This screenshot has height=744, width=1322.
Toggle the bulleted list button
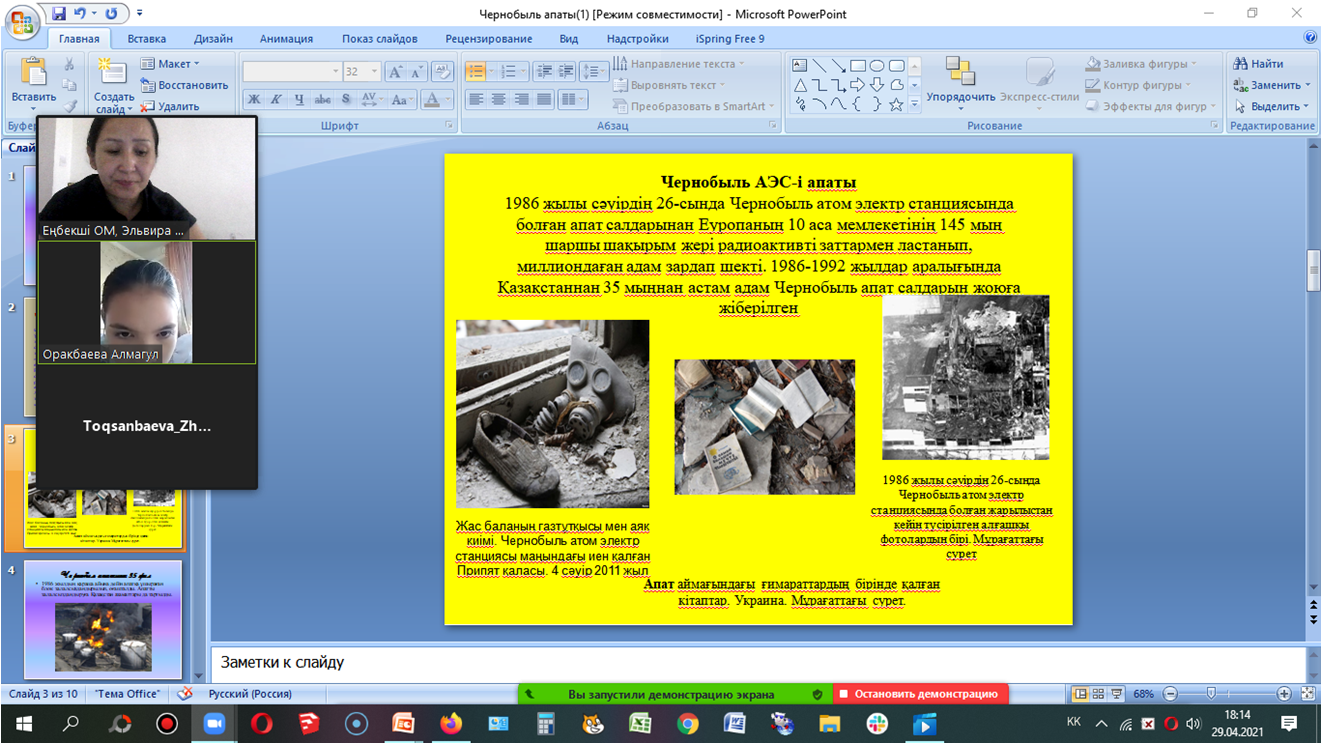point(476,72)
